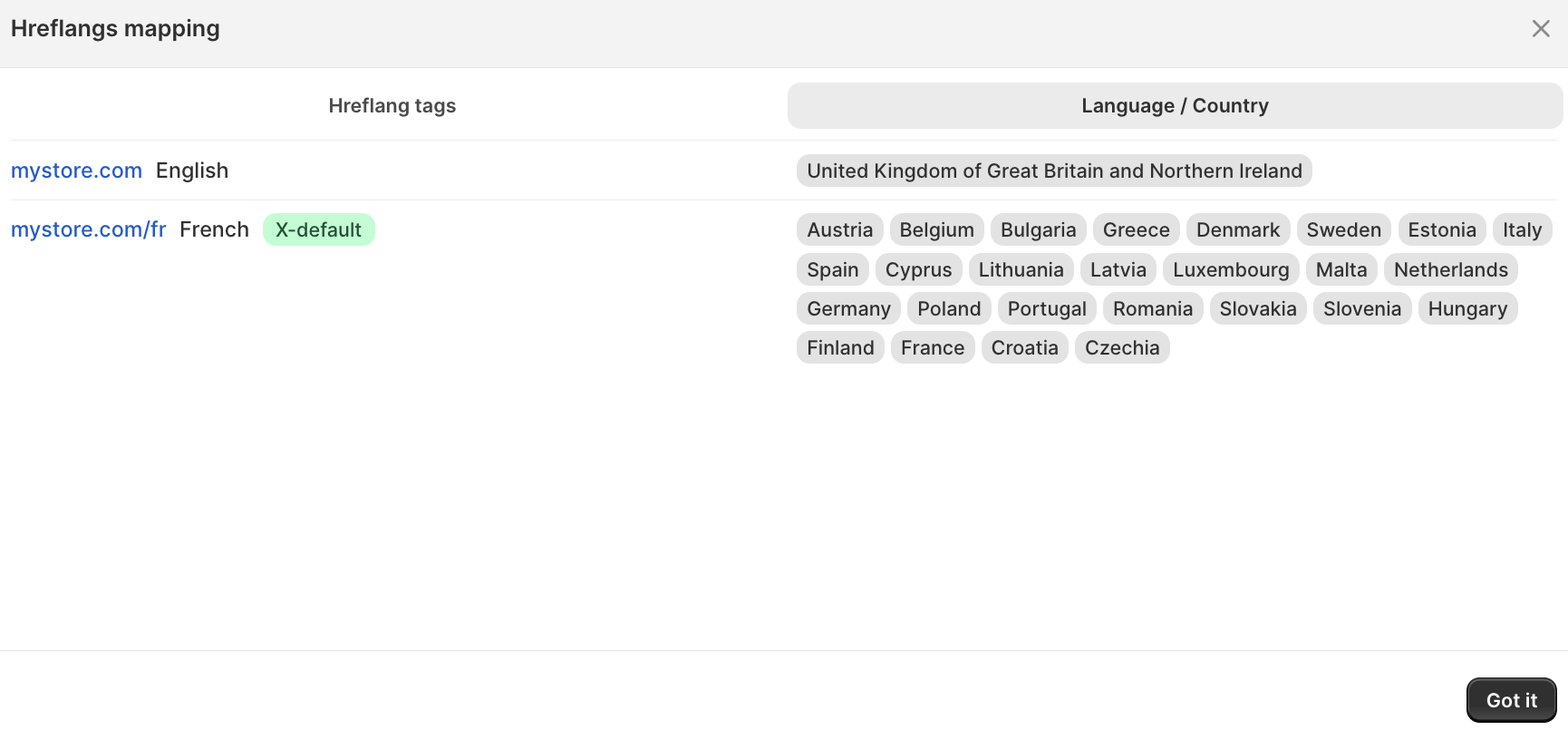Open the mystore.com/fr link
The height and width of the screenshot is (740, 1568).
[x=88, y=229]
